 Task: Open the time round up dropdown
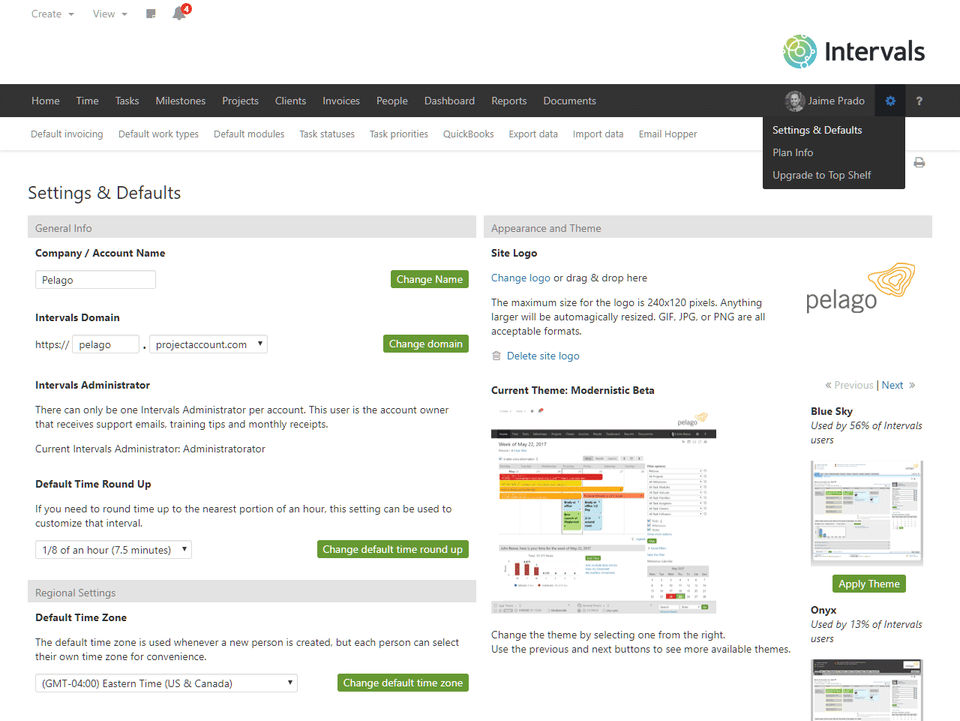[113, 550]
